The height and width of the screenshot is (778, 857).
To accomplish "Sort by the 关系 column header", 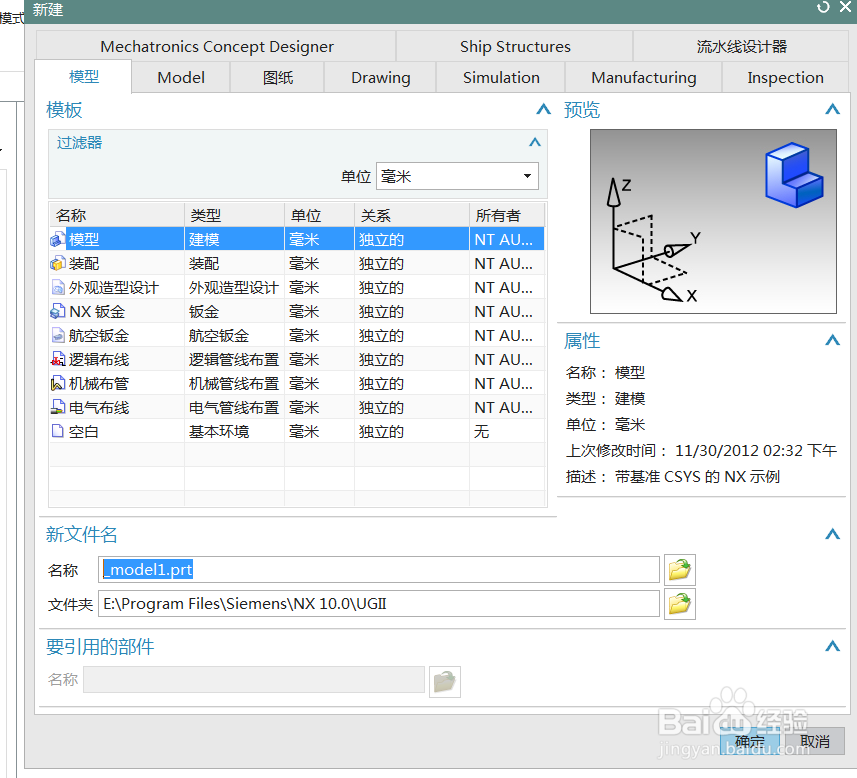I will pyautogui.click(x=412, y=215).
